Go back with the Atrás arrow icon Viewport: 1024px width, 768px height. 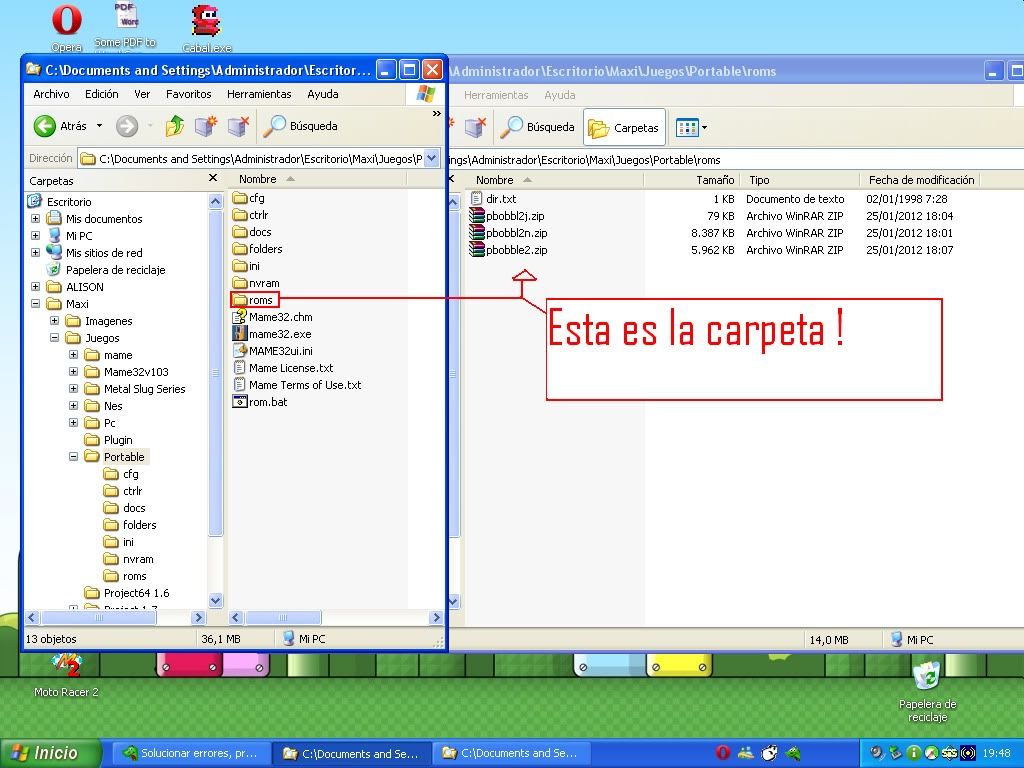[x=44, y=126]
